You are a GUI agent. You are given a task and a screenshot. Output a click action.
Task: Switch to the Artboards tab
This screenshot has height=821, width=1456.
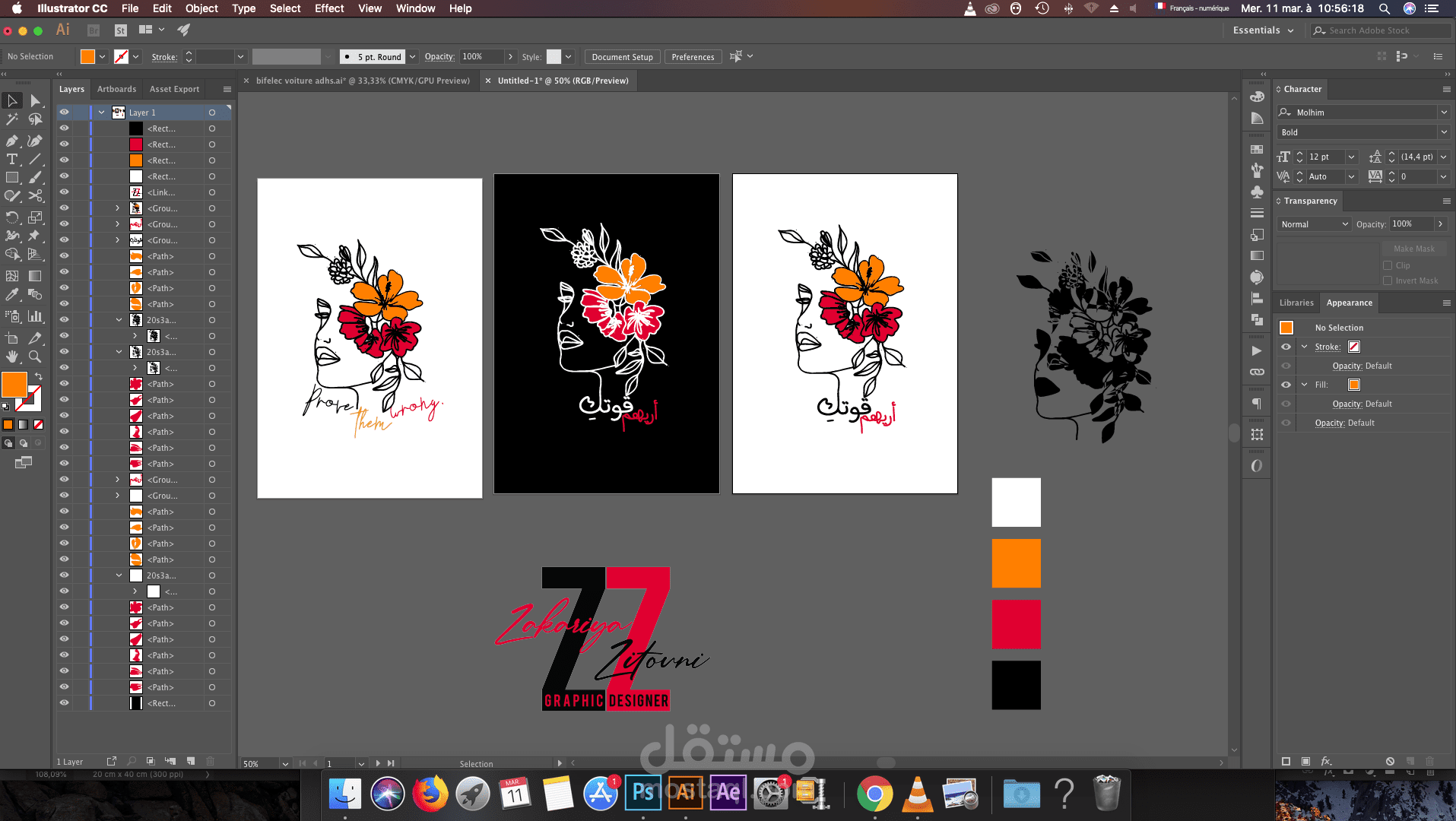116,89
